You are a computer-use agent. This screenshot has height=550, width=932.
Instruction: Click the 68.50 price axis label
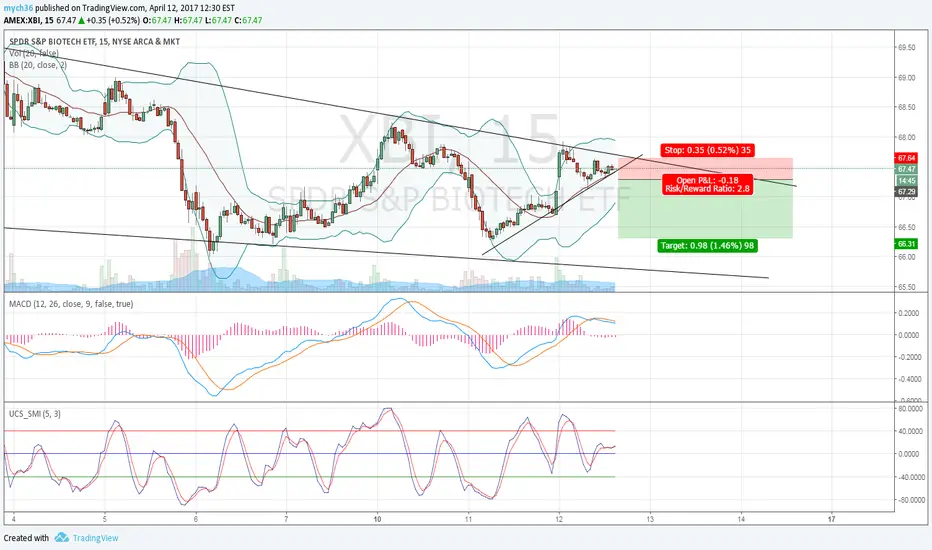pos(906,107)
